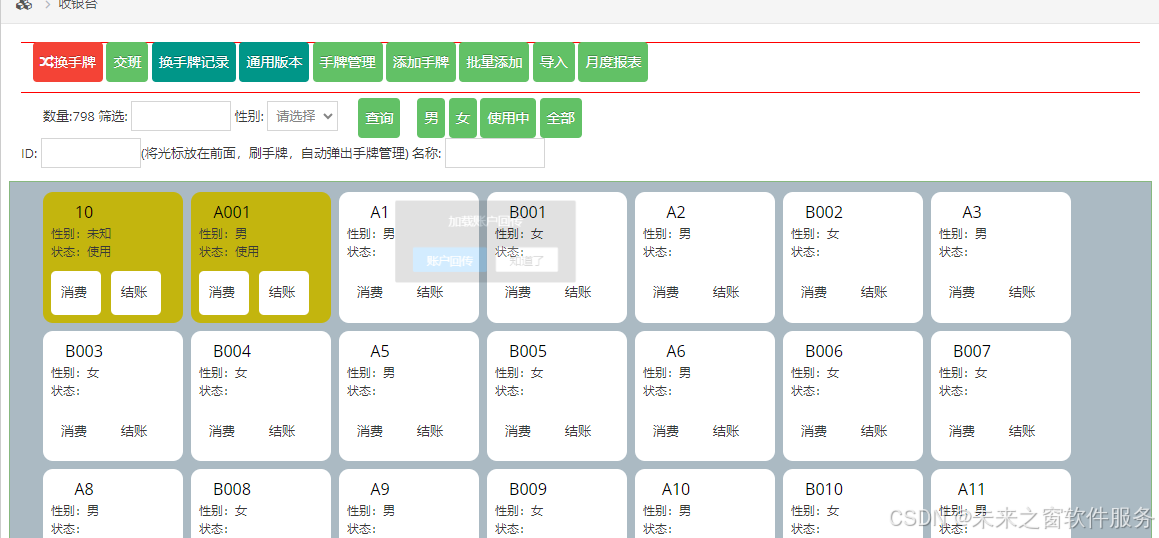Screen dimensions: 1159x538
Task: Select the 通用版本 button
Action: point(274,62)
